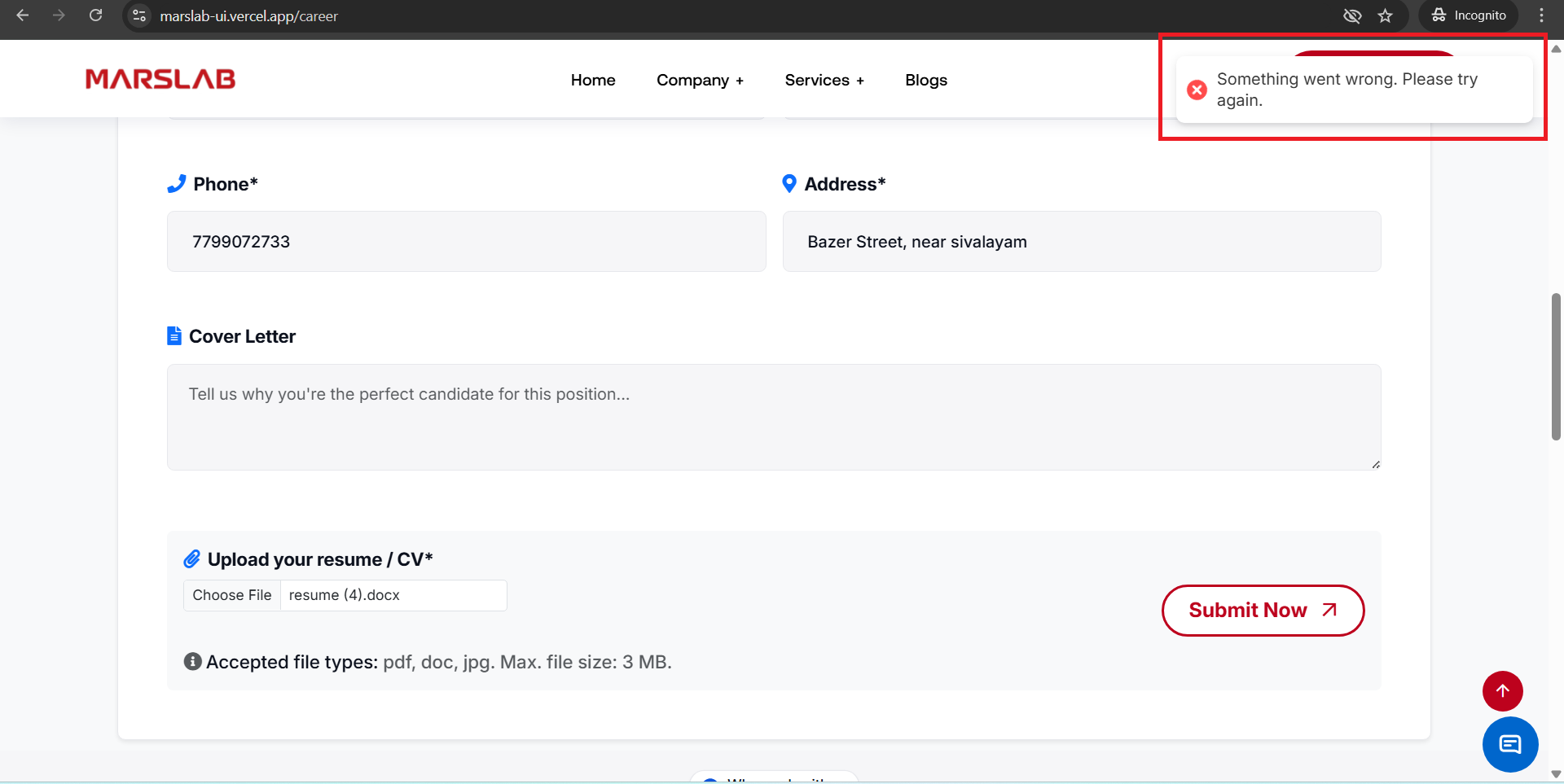The height and width of the screenshot is (784, 1564).
Task: Click the MARSLAB logo
Action: [160, 79]
